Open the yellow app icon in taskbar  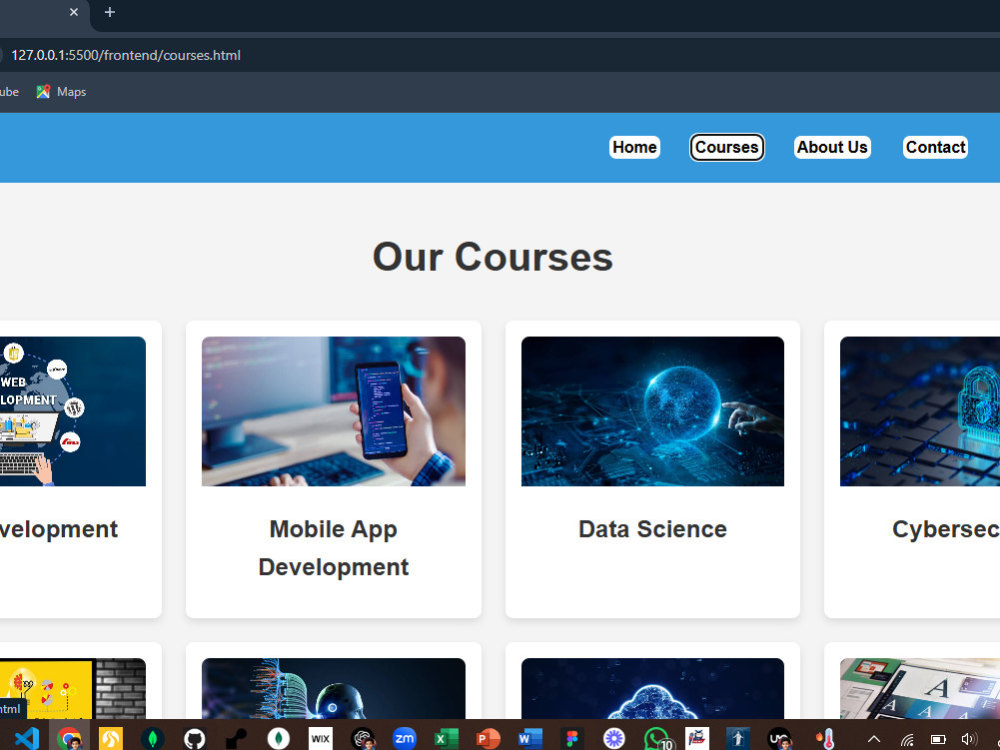point(111,739)
